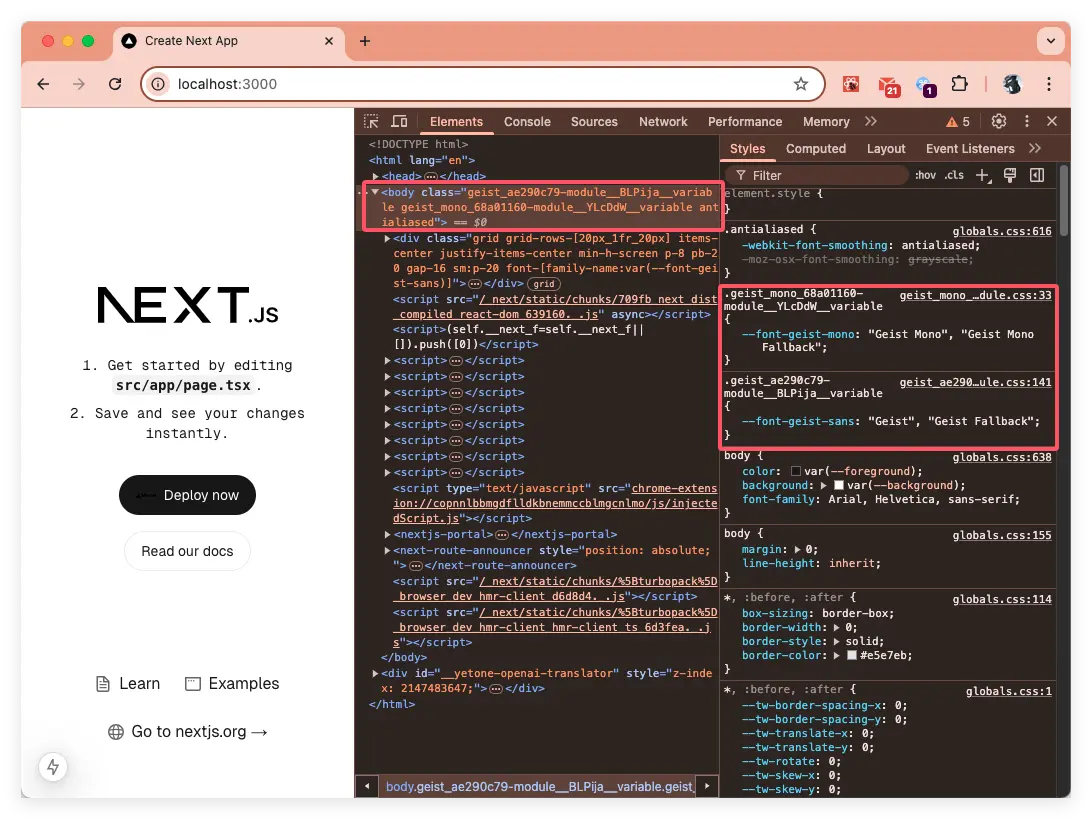1092x819 pixels.
Task: Click the --background color swatch
Action: [839, 485]
